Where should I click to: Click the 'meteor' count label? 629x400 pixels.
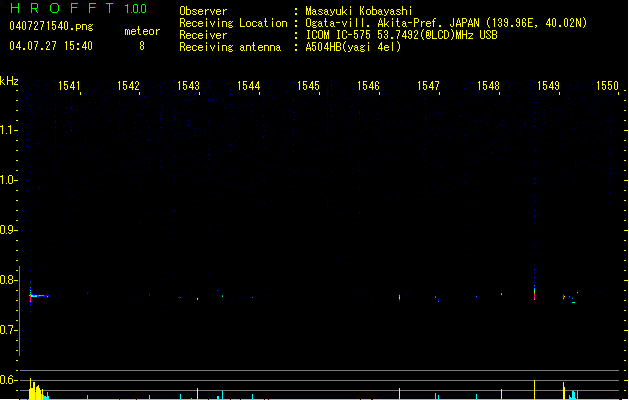pos(142,31)
